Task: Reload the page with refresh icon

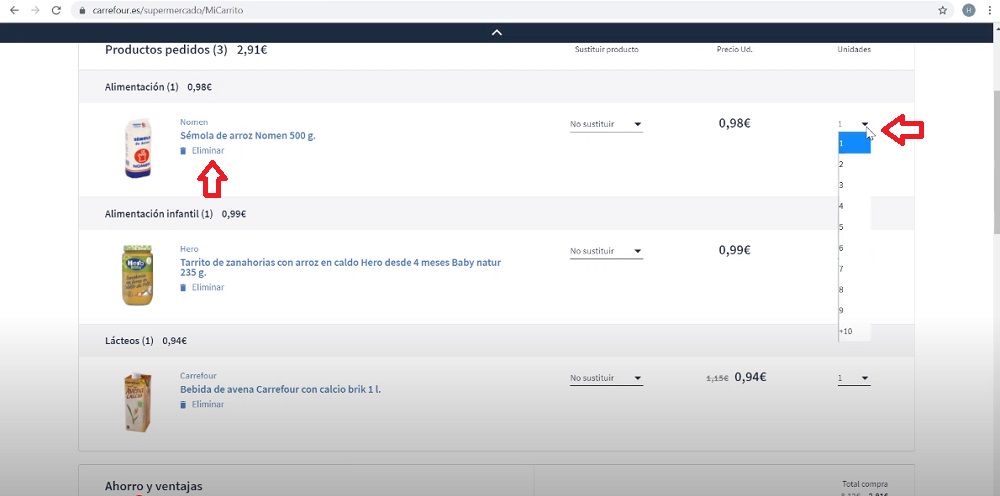Action: [x=59, y=10]
